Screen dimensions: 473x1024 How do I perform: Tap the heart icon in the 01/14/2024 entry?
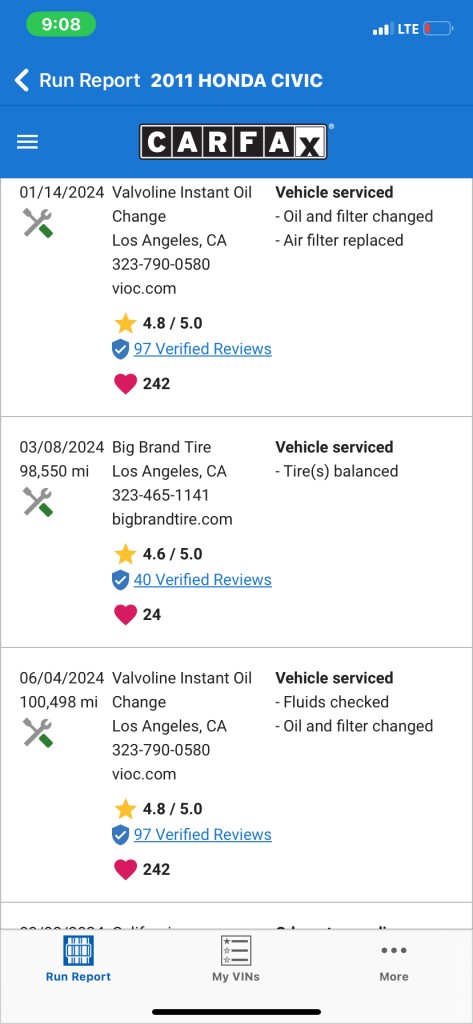[125, 383]
